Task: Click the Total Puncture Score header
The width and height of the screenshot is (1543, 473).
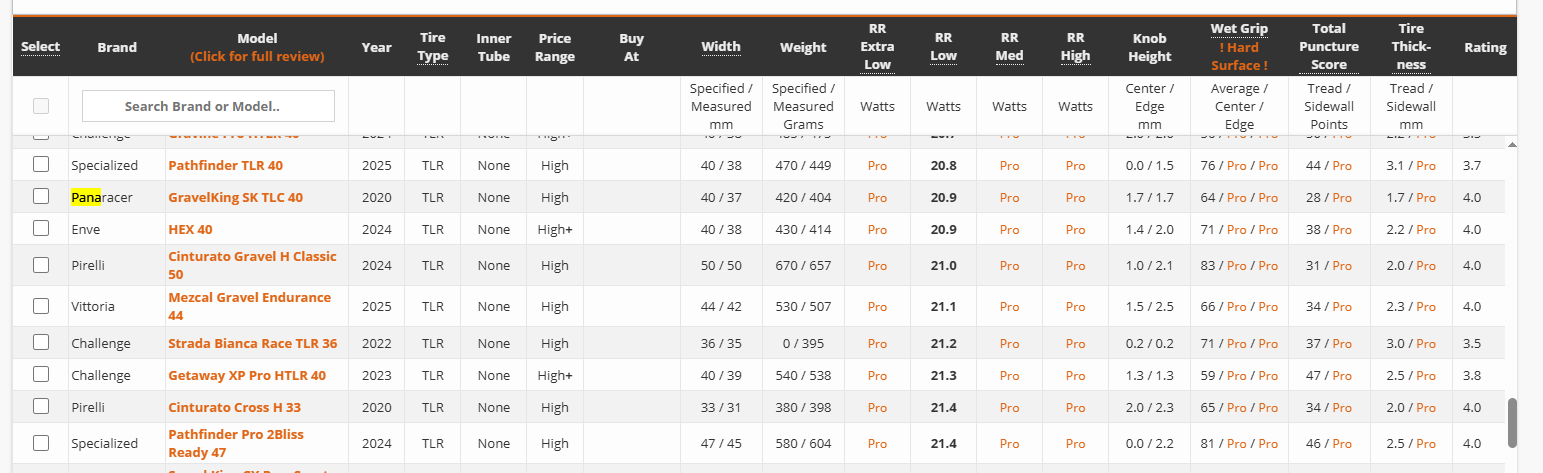Action: [x=1329, y=46]
